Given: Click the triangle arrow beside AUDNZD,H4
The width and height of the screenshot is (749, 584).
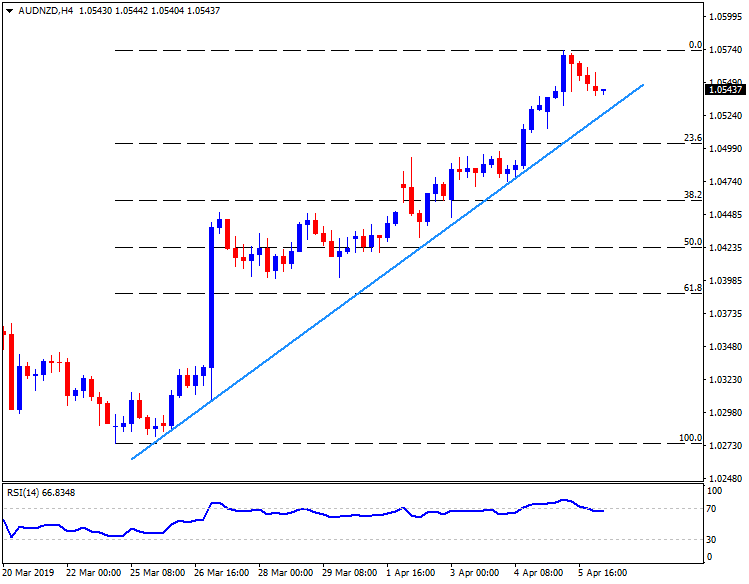Looking at the screenshot, I should coord(7,10).
